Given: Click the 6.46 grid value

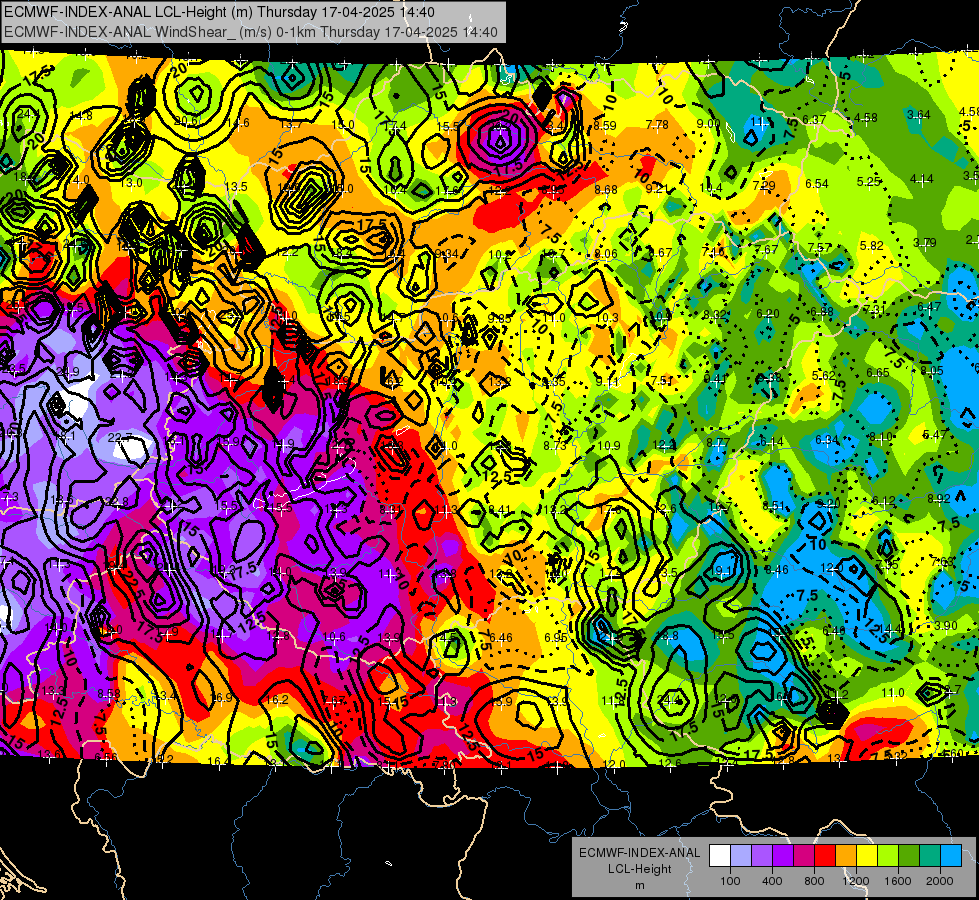Looking at the screenshot, I should 501,638.
